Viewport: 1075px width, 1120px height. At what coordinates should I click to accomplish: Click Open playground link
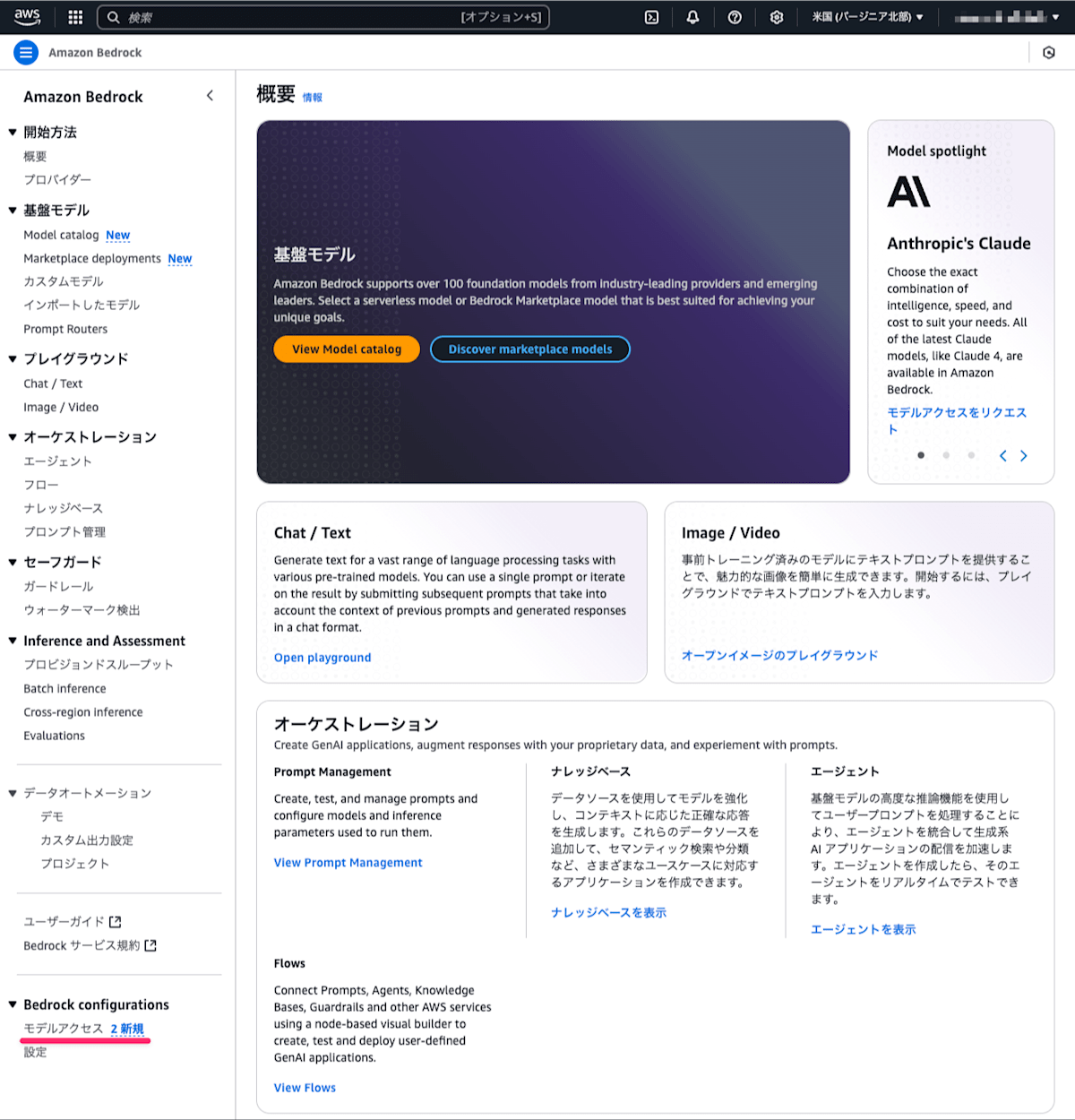(322, 658)
